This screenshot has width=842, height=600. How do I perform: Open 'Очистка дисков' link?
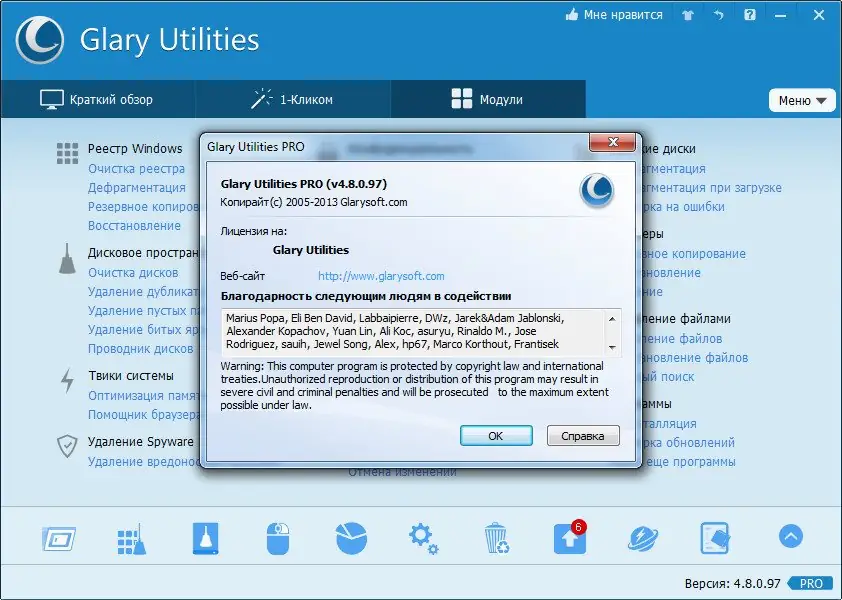(133, 273)
